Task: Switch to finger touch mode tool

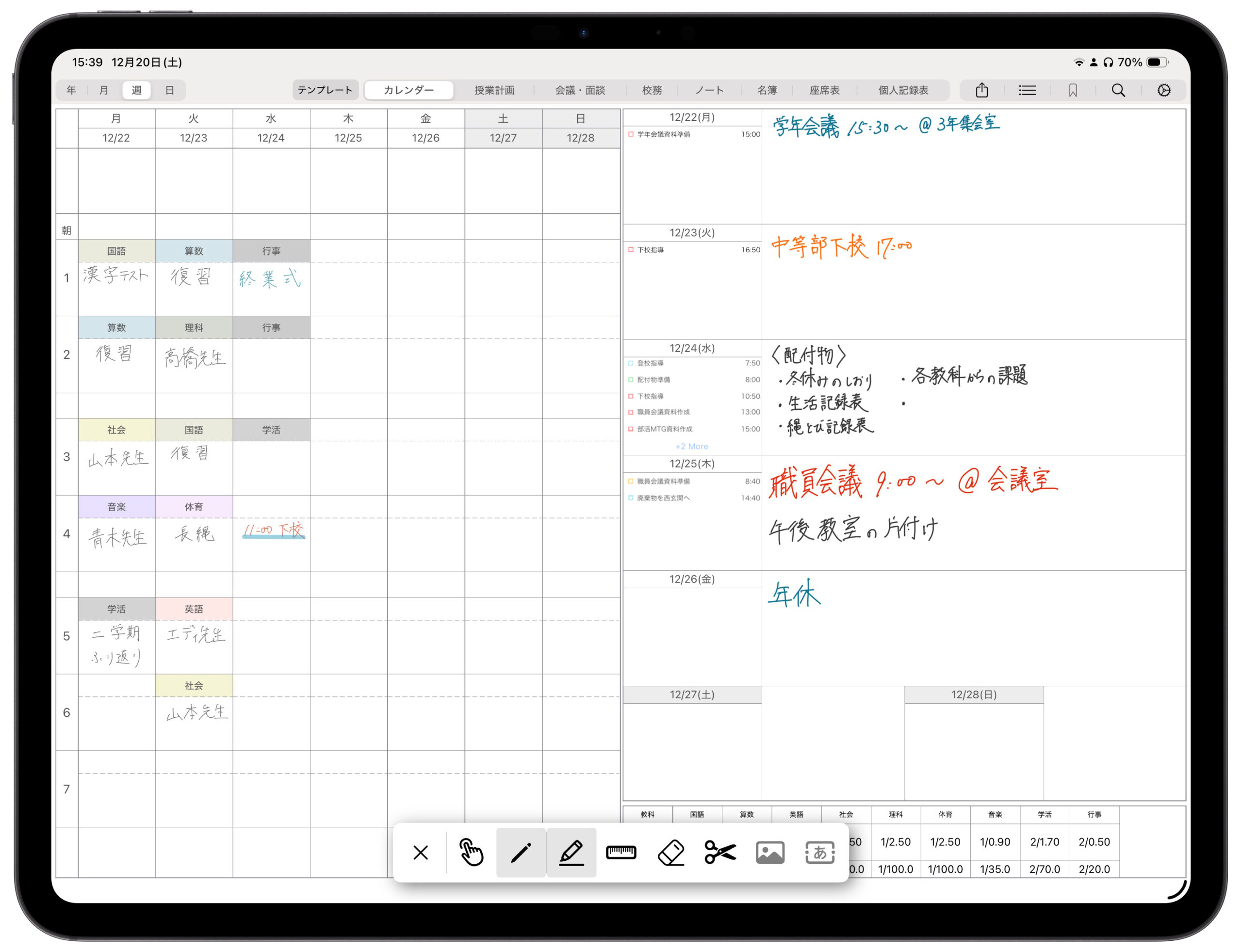Action: [471, 852]
